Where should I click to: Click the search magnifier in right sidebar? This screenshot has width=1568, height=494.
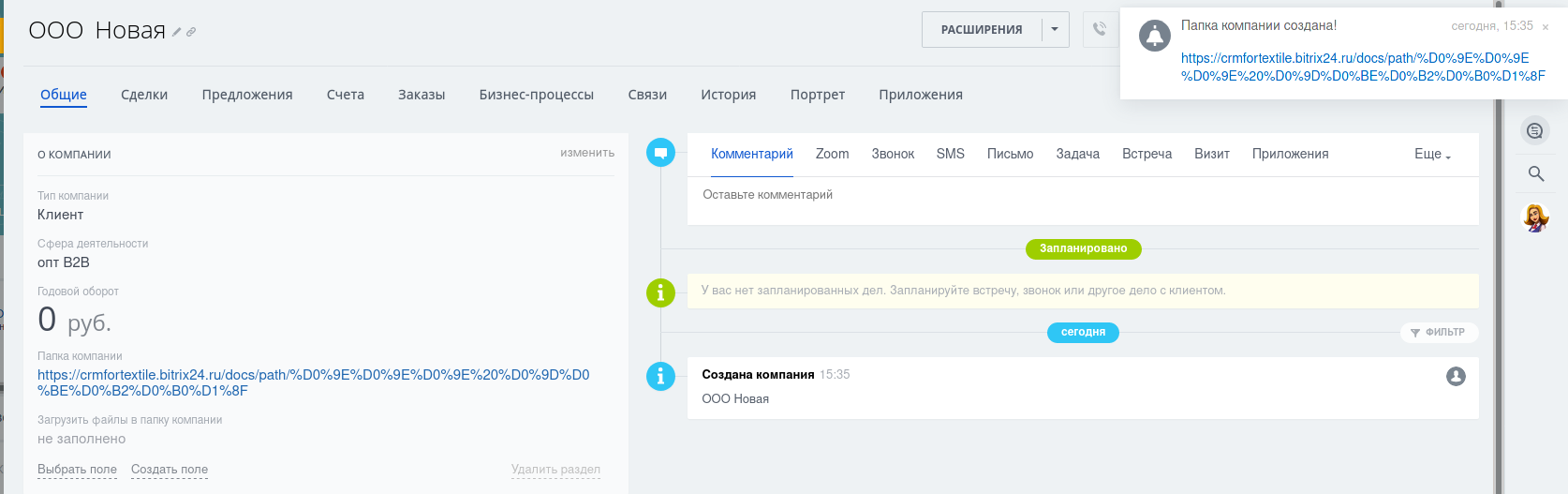1535,173
